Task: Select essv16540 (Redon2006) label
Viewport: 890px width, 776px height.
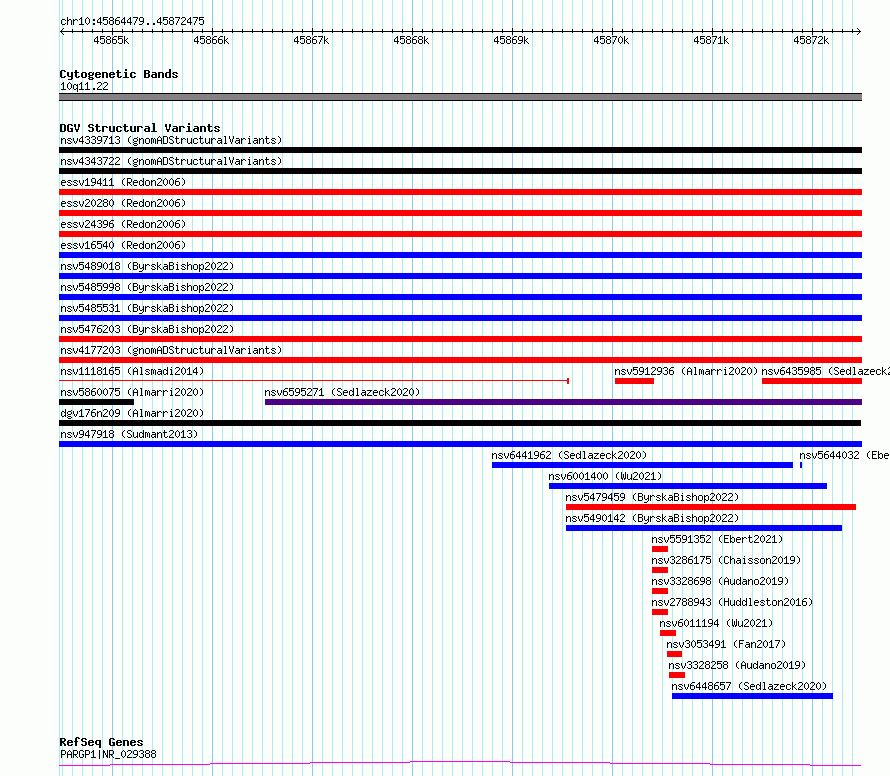Action: [x=123, y=245]
